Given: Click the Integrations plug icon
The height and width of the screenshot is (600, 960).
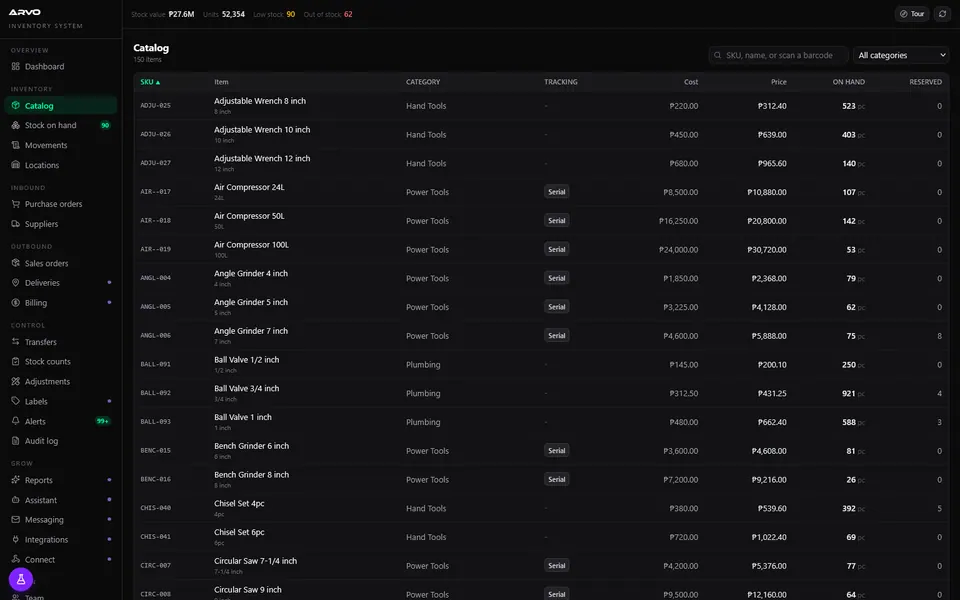Looking at the screenshot, I should [16, 539].
